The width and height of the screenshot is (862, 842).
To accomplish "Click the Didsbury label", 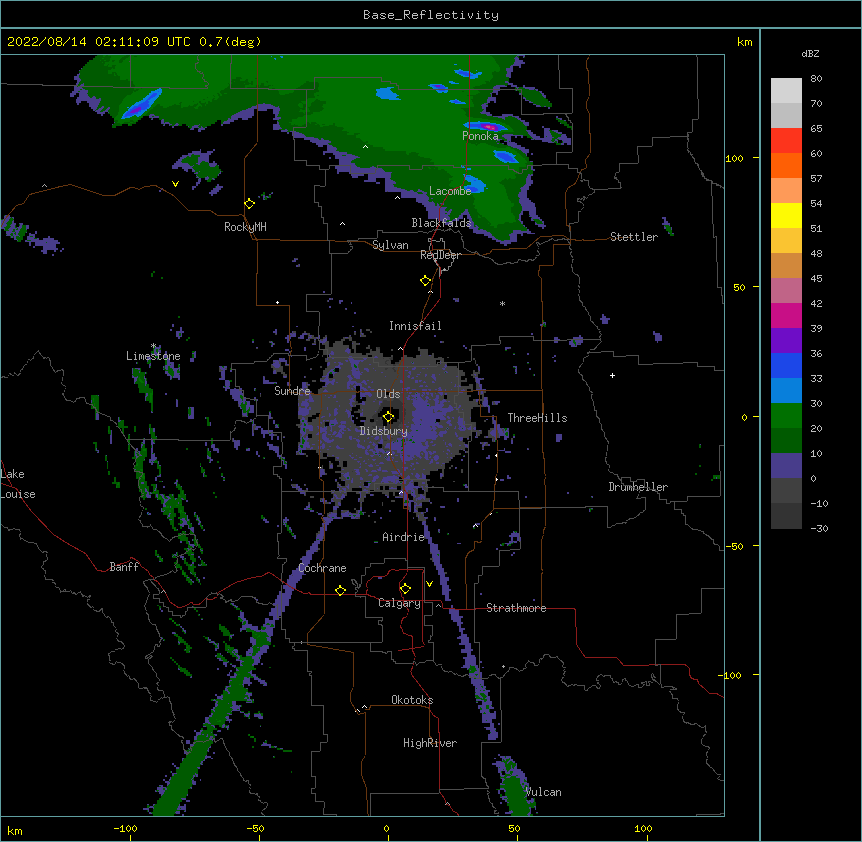I will [383, 431].
